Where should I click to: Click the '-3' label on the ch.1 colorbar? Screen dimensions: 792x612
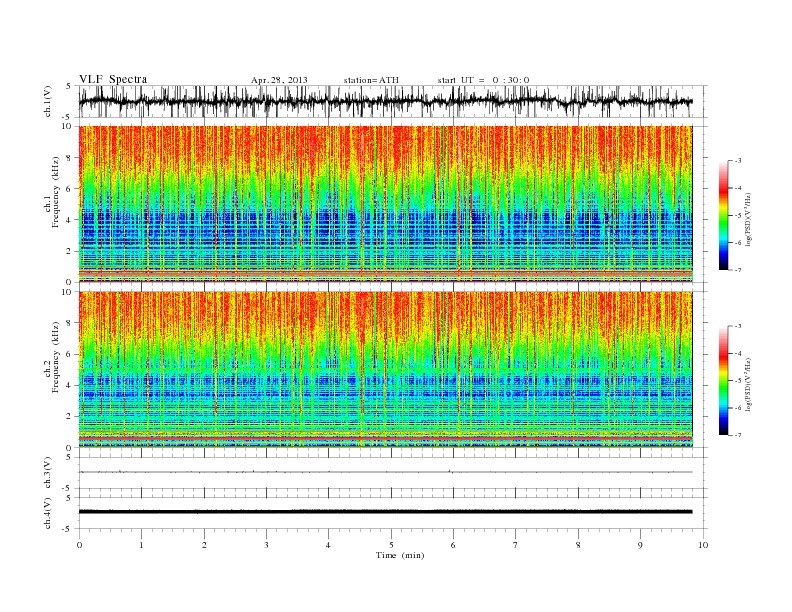click(738, 161)
